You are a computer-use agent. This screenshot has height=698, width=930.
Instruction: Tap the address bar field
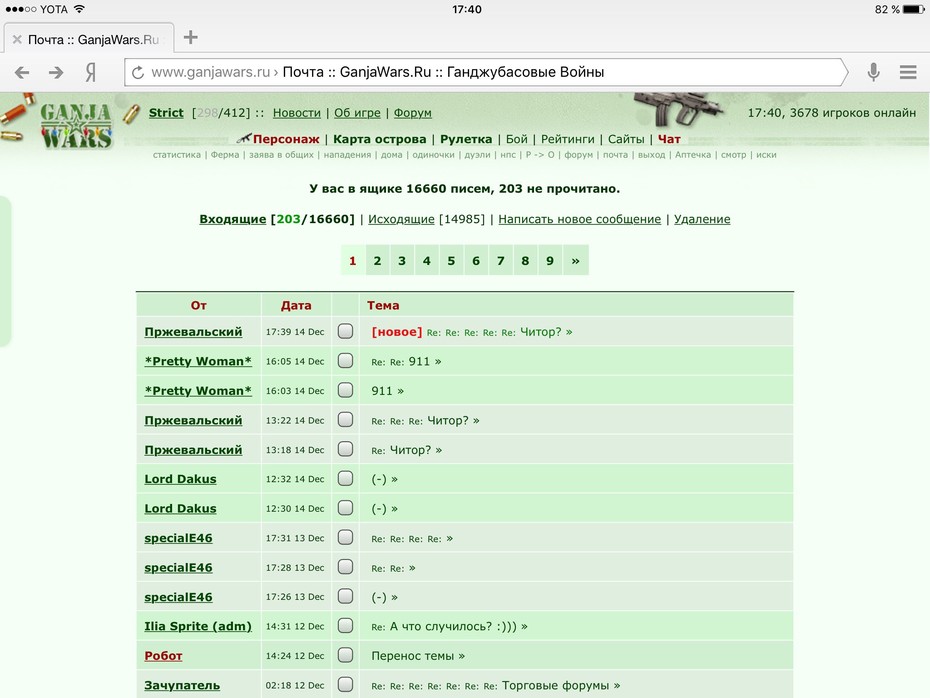pyautogui.click(x=485, y=72)
